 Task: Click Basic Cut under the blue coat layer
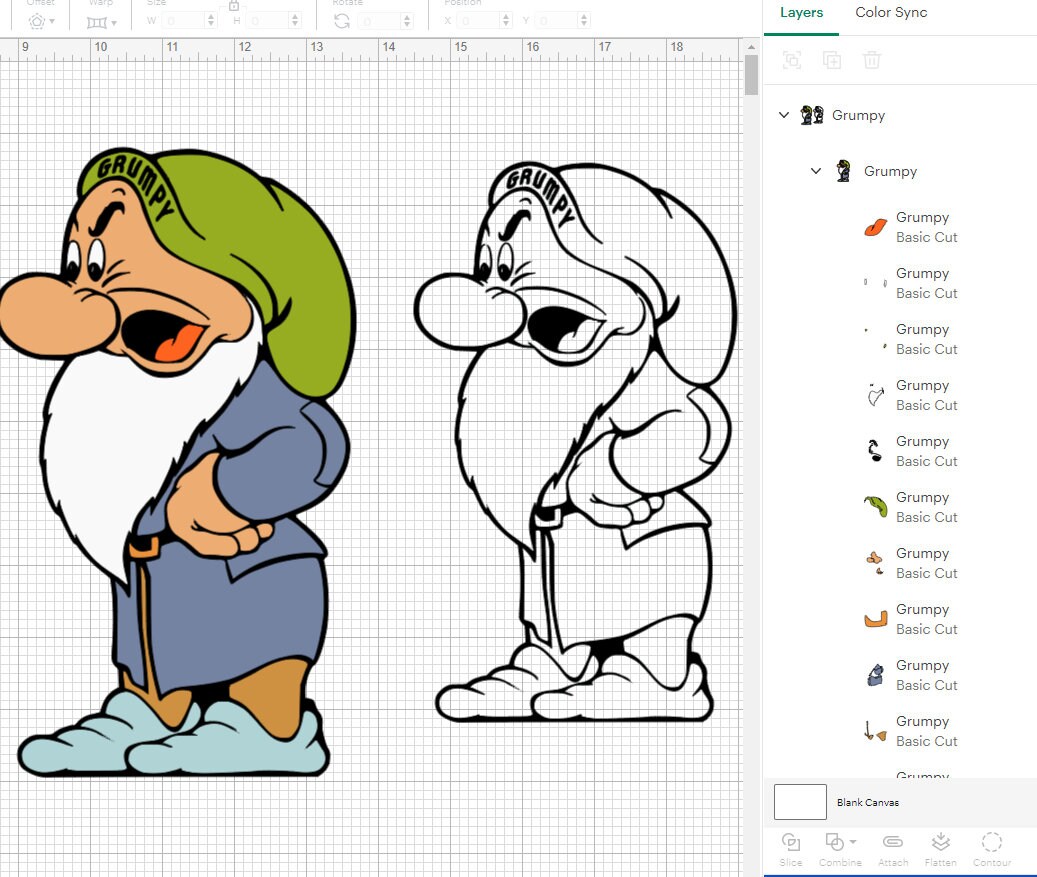(x=927, y=685)
